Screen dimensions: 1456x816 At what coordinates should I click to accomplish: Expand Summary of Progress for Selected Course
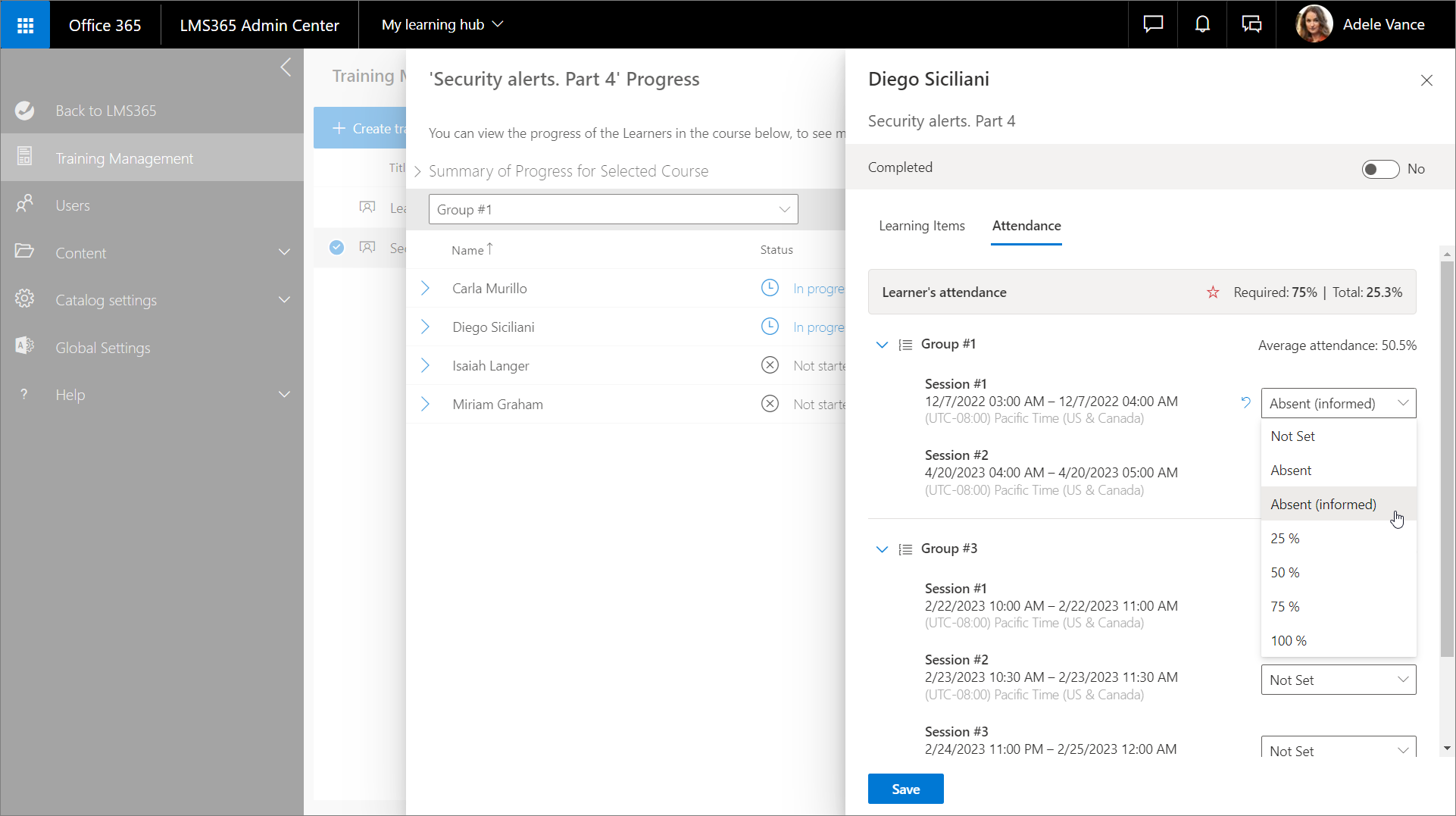417,171
